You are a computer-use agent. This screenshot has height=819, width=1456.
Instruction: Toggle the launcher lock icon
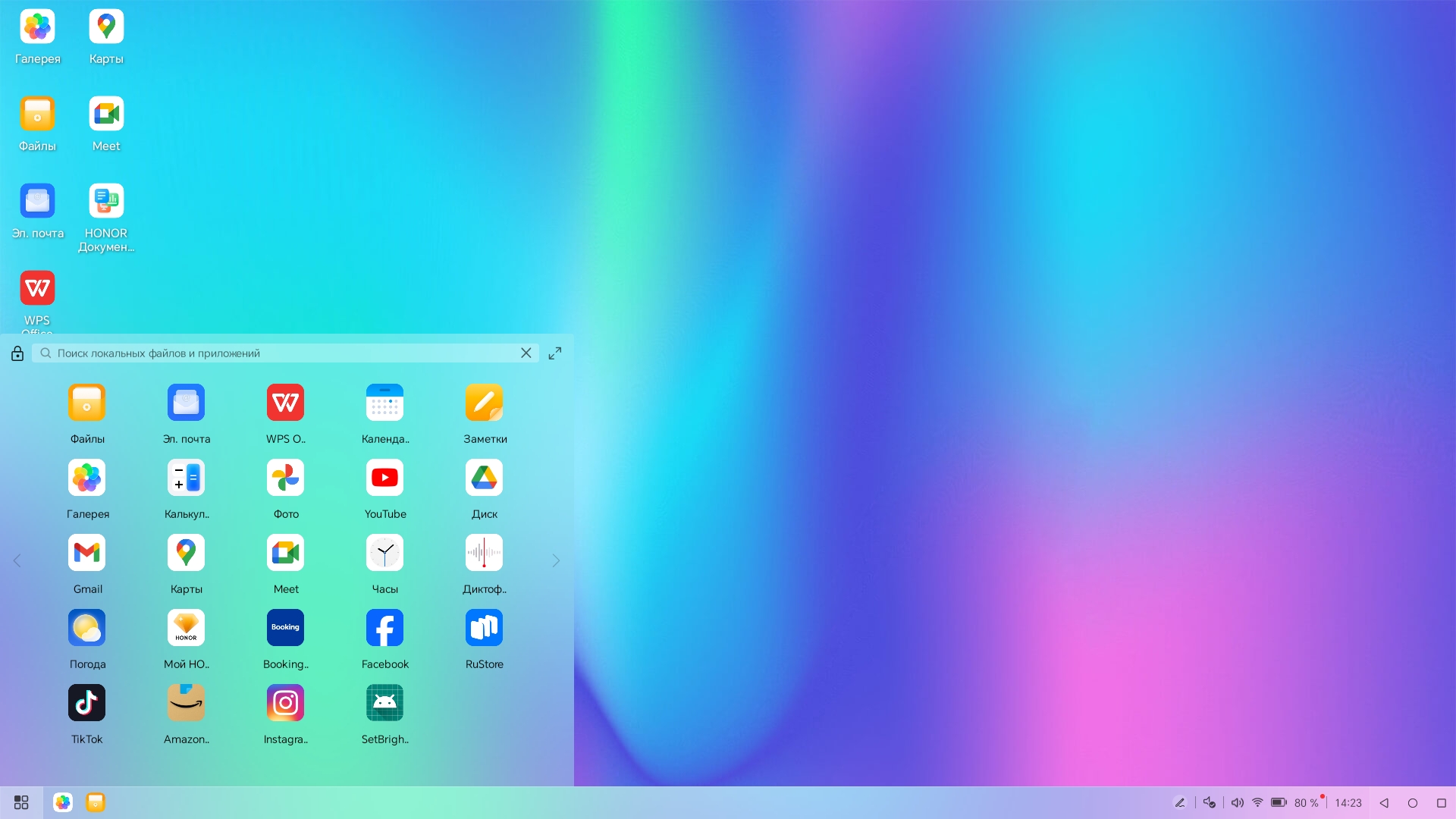17,353
